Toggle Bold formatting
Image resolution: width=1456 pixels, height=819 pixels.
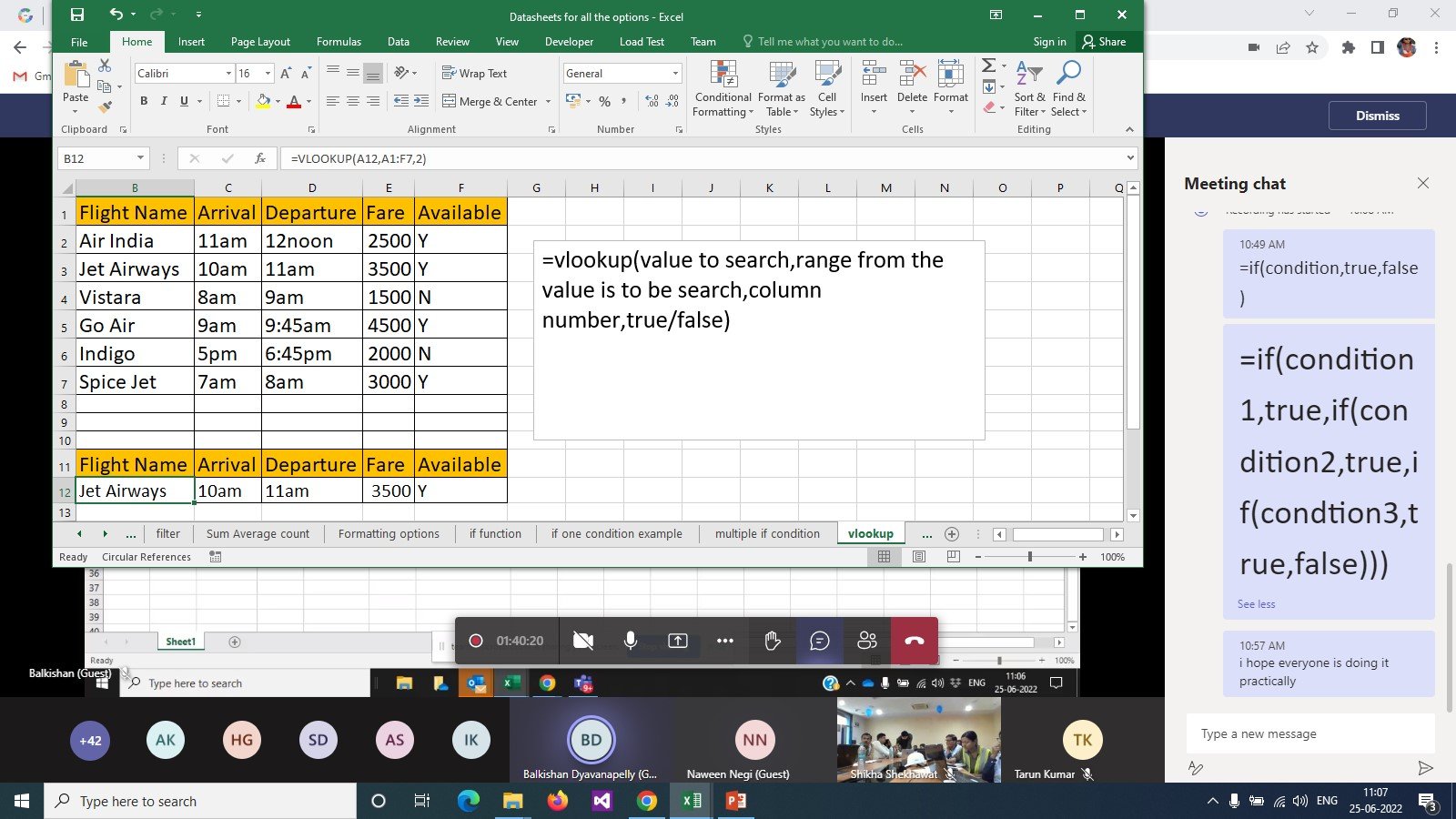point(144,101)
